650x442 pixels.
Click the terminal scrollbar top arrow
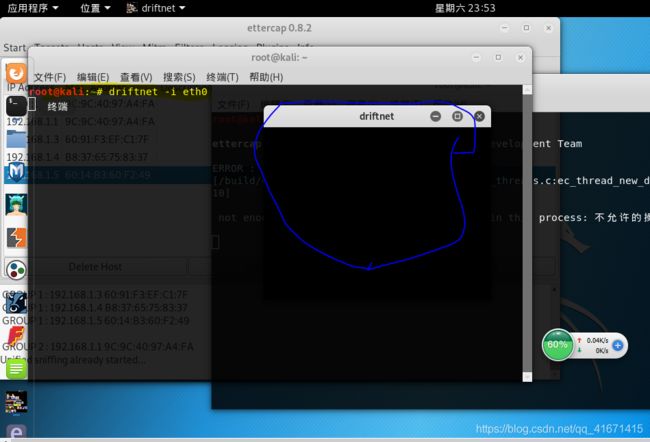pos(527,90)
